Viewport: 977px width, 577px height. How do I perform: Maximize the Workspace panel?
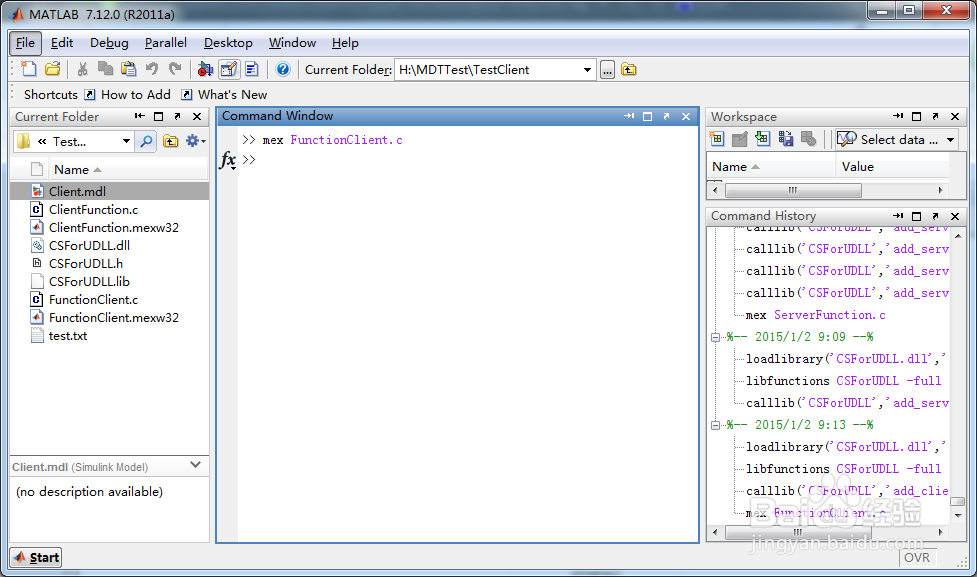[916, 117]
